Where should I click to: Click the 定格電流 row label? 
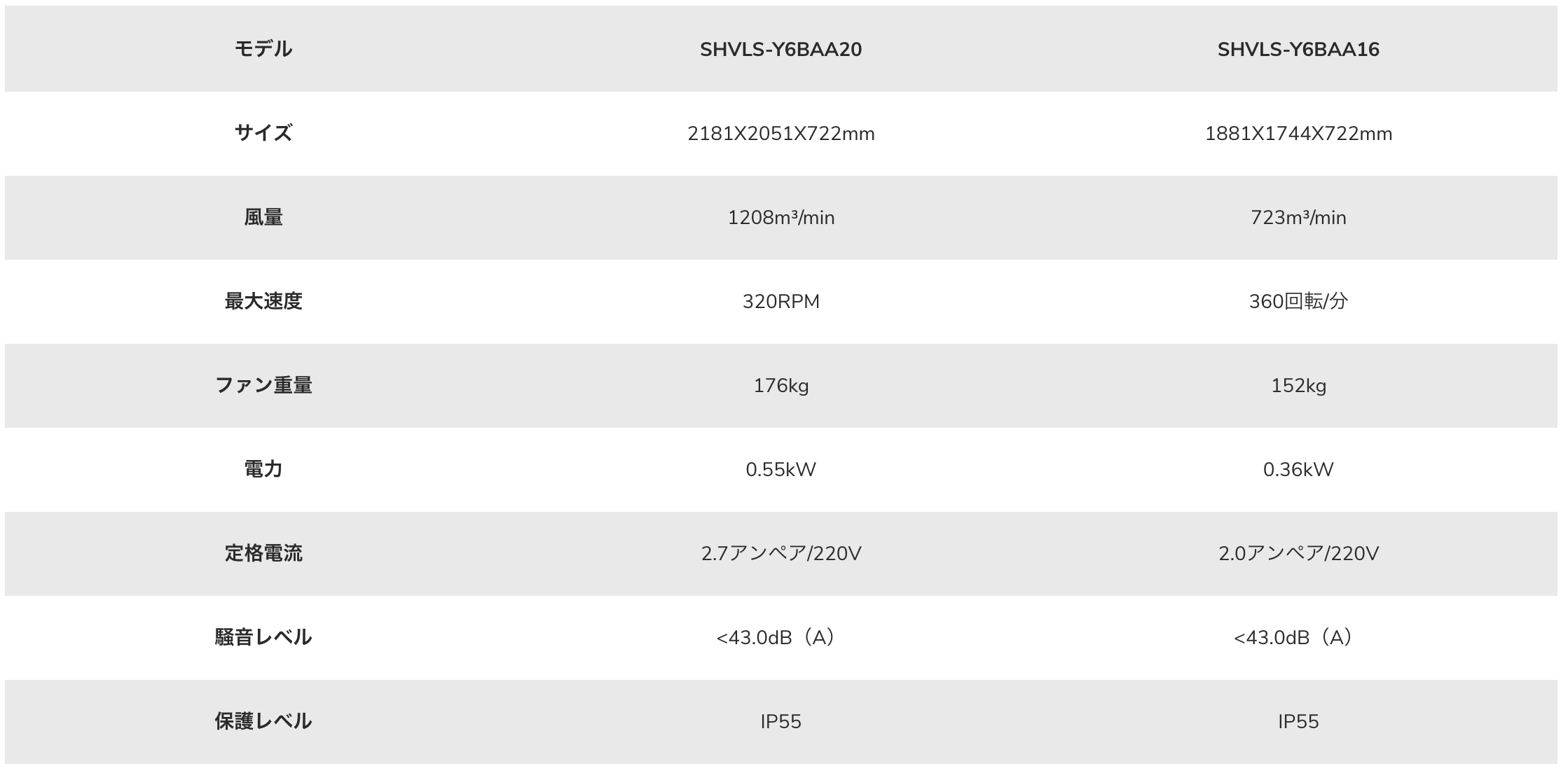click(263, 553)
